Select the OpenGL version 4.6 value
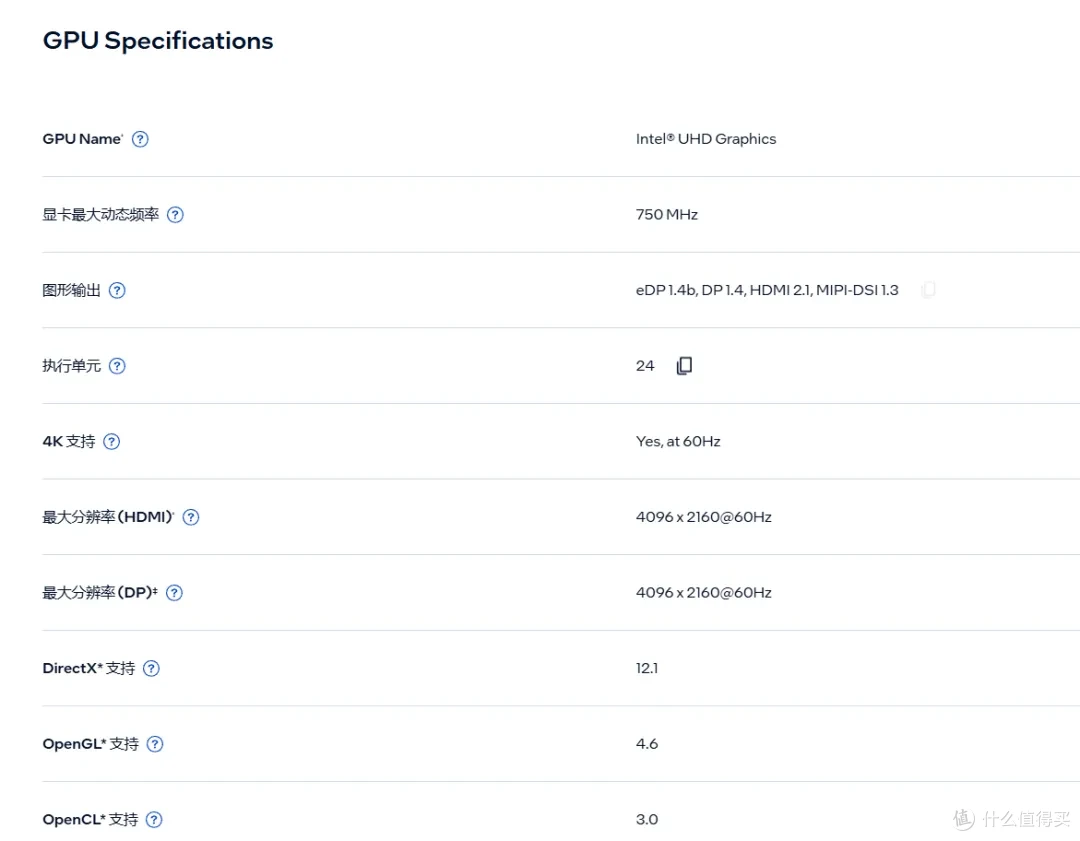 [x=647, y=744]
